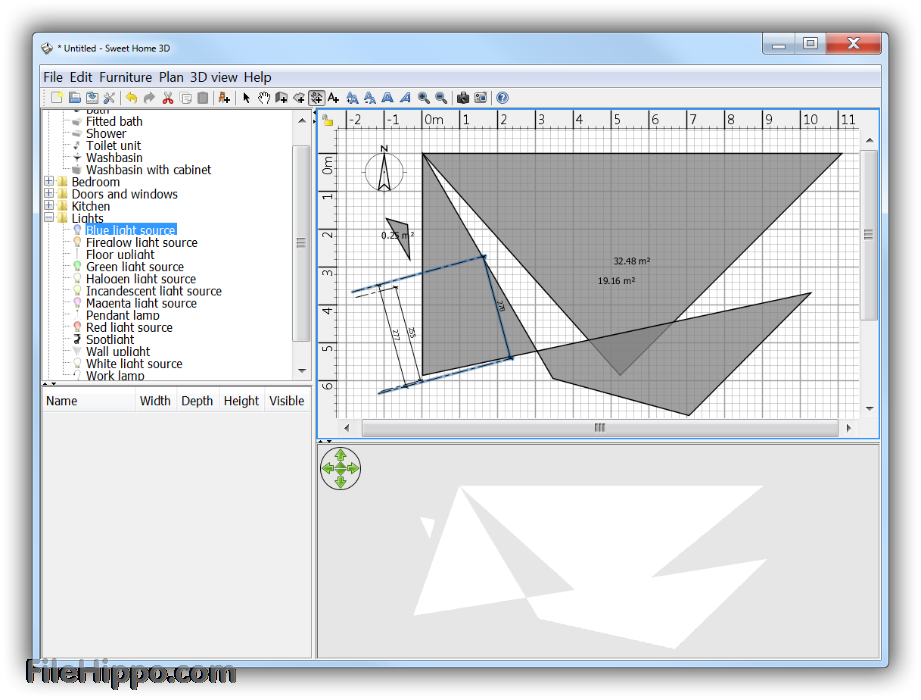Select Fireglow light source item
Screen dimensions: 921x700
pyautogui.click(x=142, y=243)
